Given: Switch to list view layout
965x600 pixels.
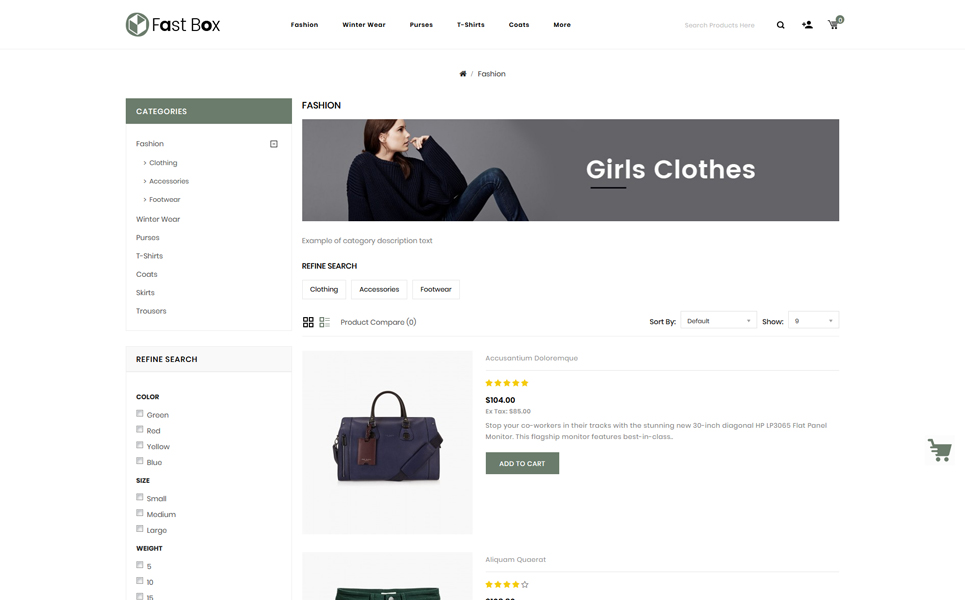Looking at the screenshot, I should pyautogui.click(x=325, y=322).
